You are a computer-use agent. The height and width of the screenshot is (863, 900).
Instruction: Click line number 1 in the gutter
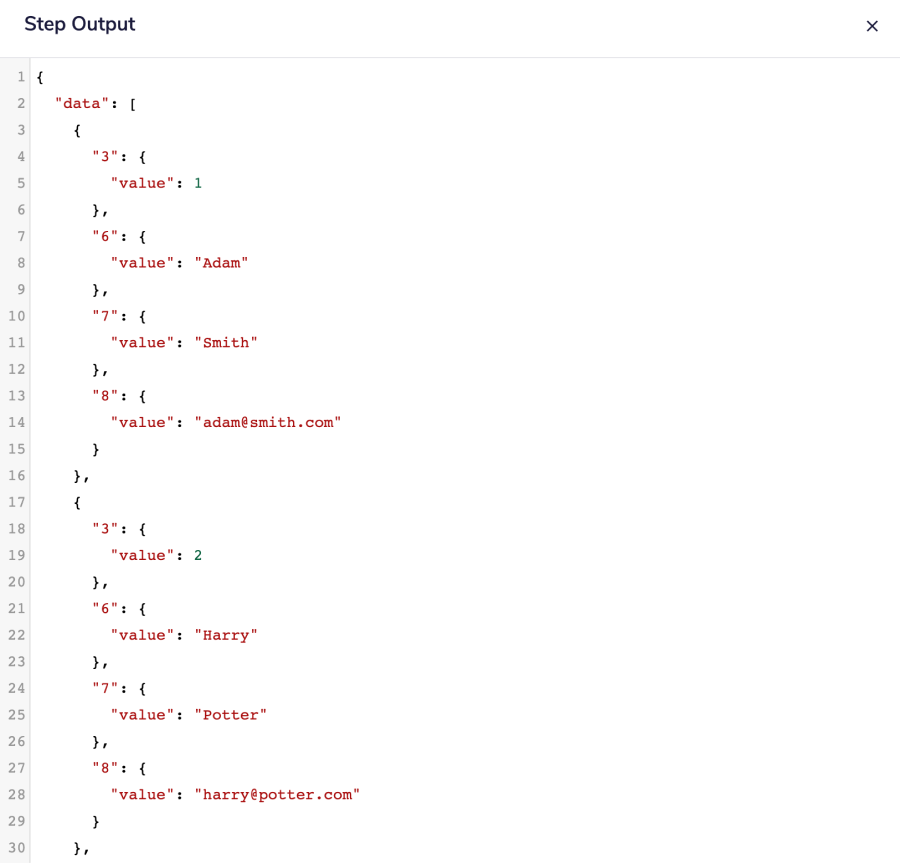[20, 77]
